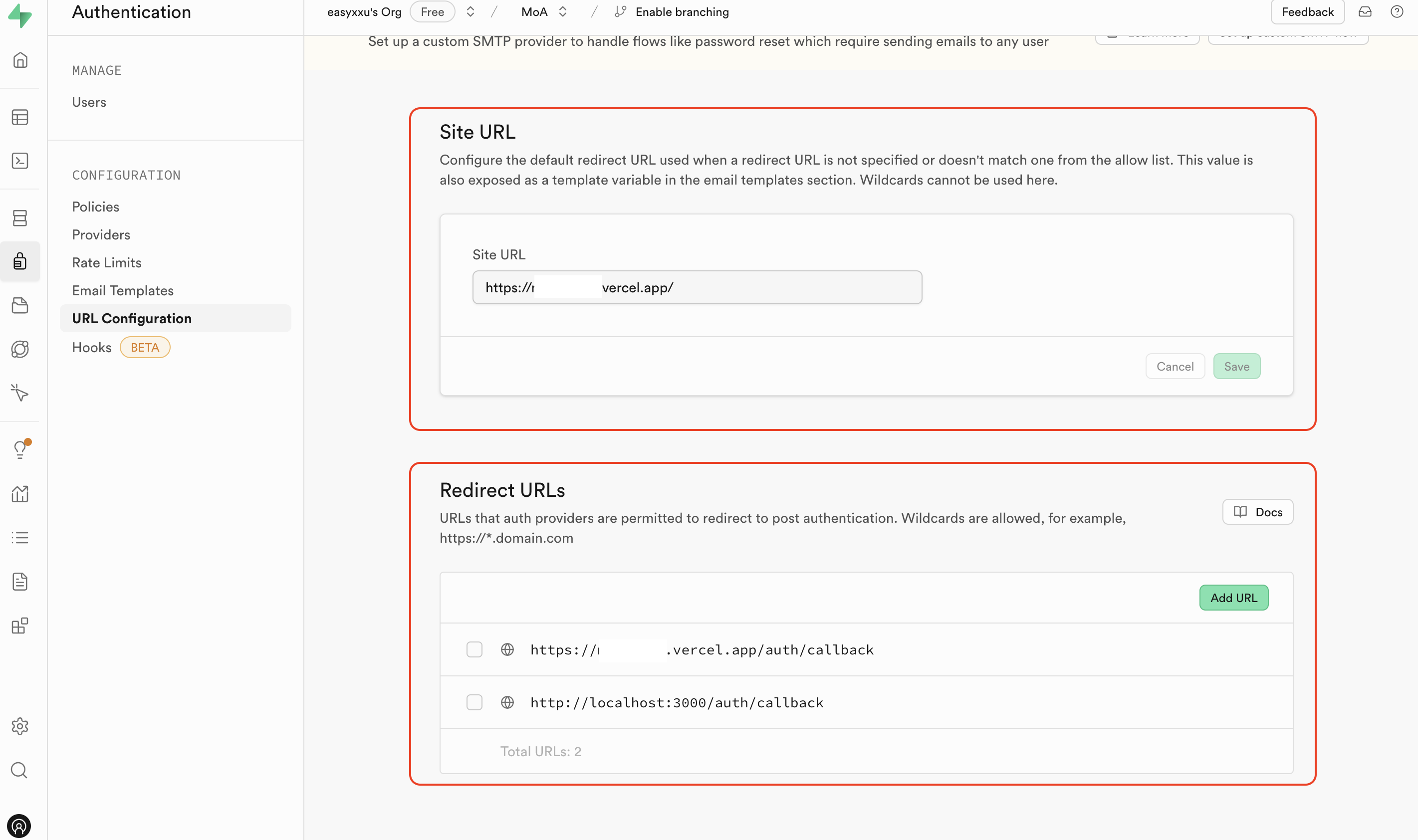This screenshot has height=840, width=1418.
Task: Open Project Settings gear icon
Action: coord(20,726)
